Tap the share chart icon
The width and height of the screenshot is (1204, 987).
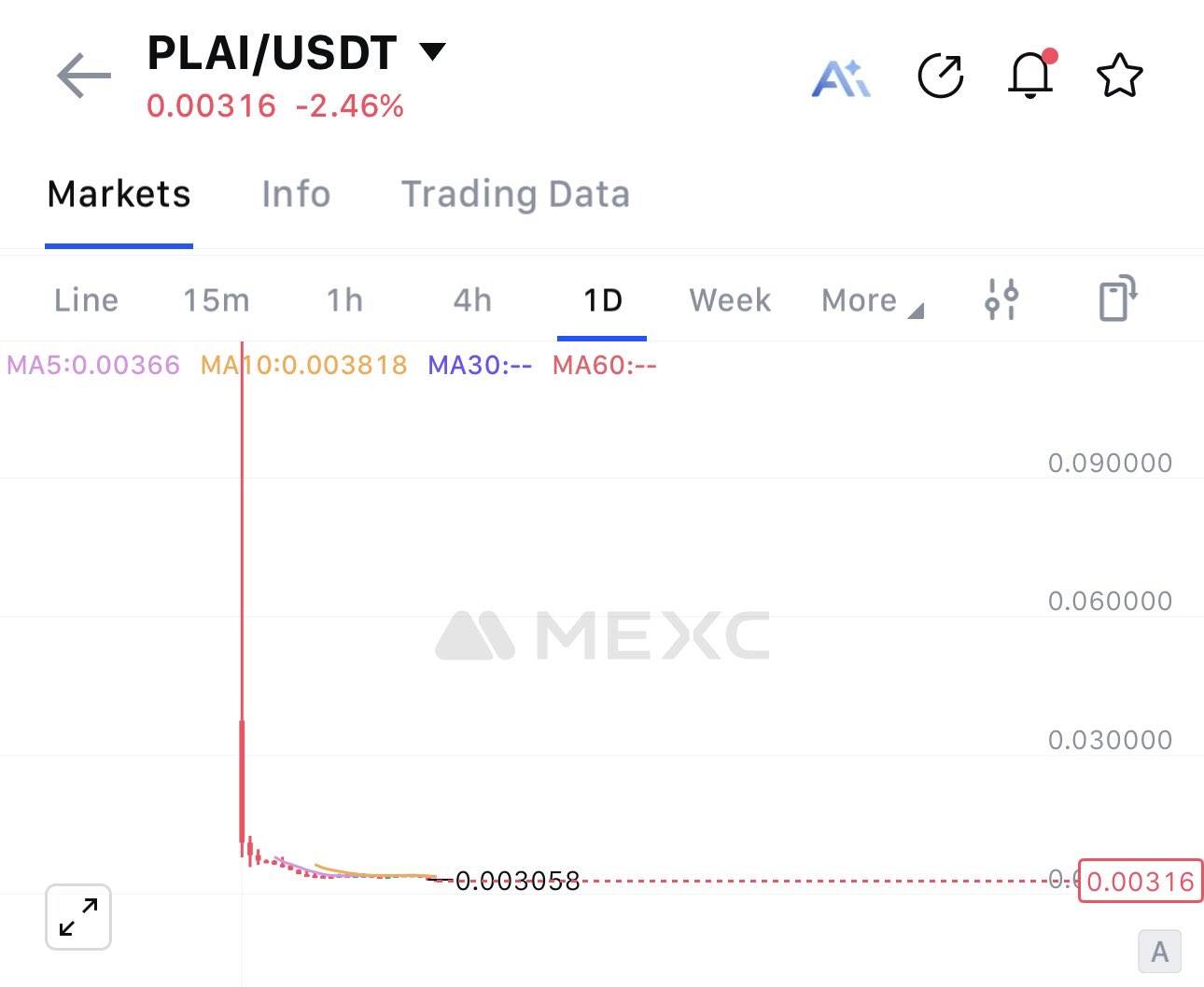point(940,76)
